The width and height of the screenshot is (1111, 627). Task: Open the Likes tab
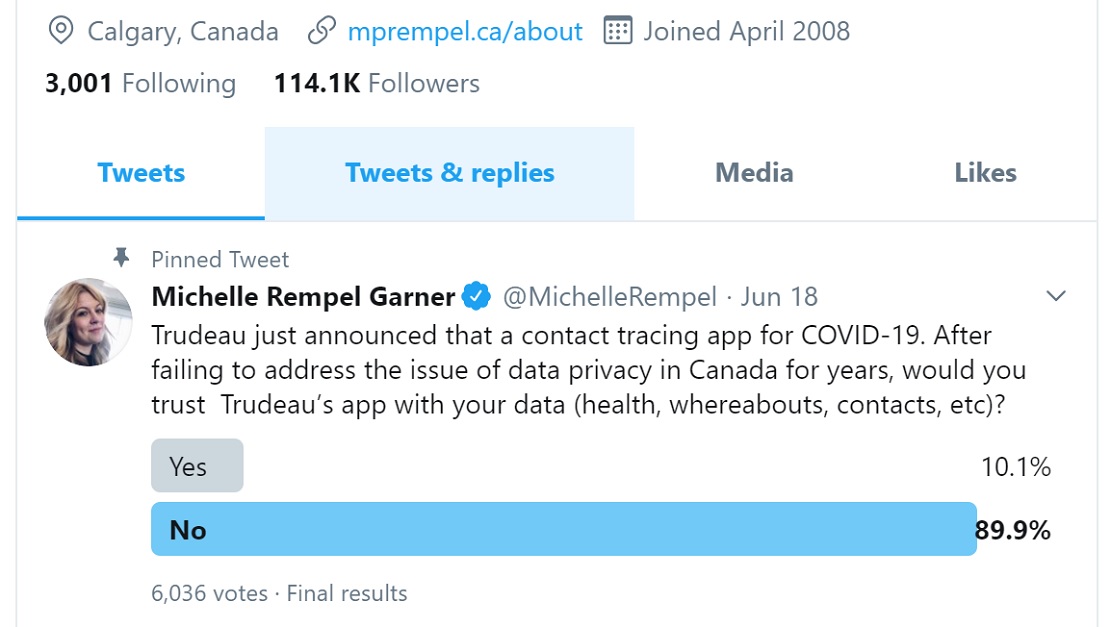click(x=985, y=174)
